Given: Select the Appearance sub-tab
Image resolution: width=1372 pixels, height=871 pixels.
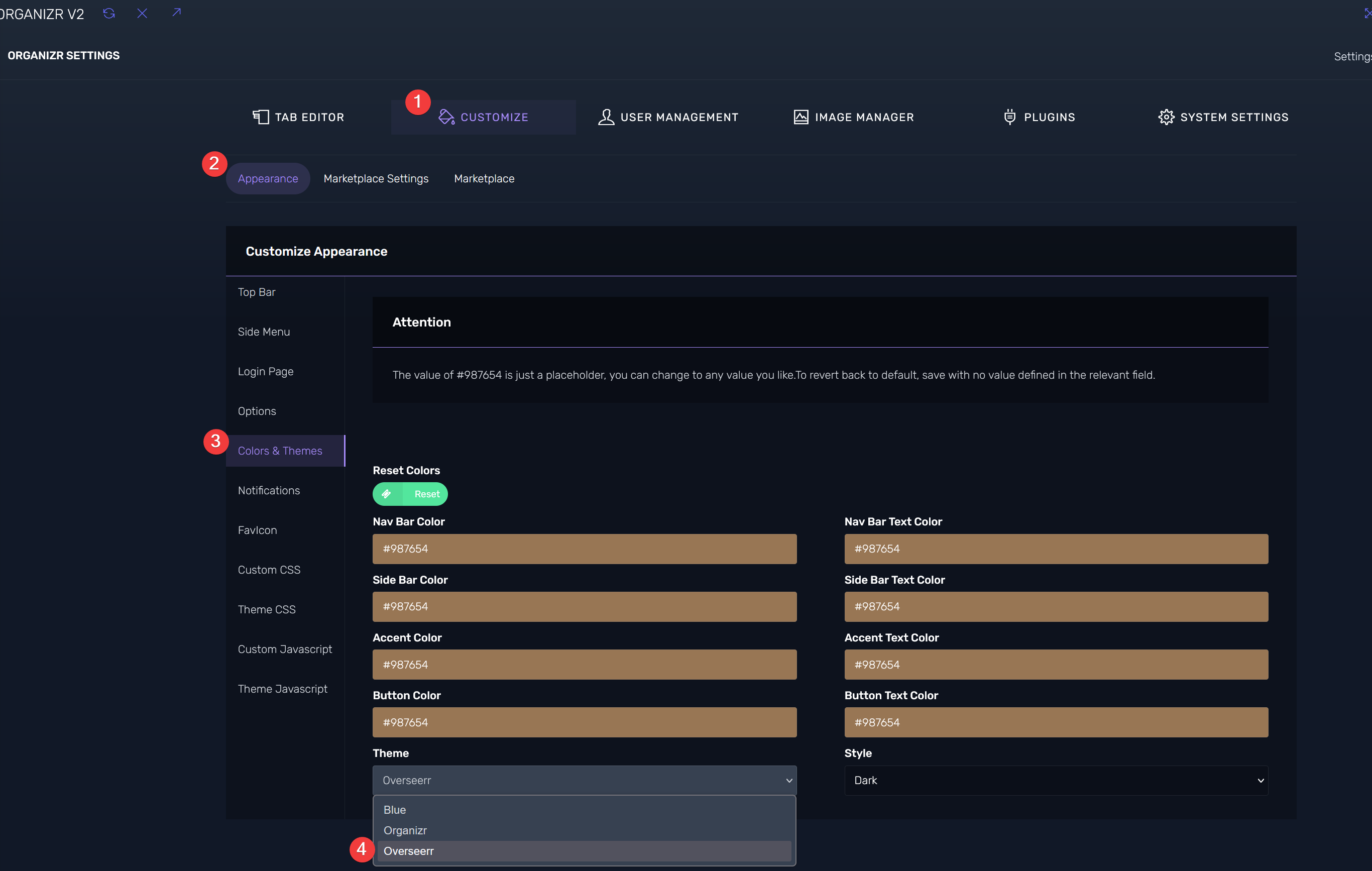Looking at the screenshot, I should [x=268, y=178].
